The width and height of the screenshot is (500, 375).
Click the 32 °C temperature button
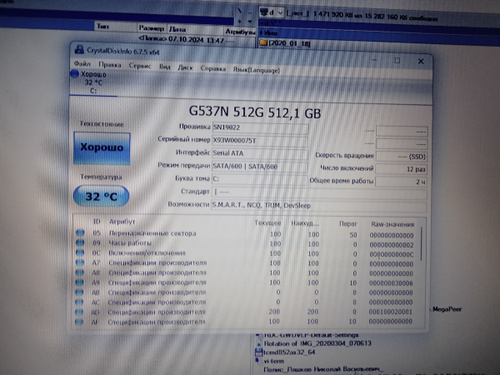click(101, 196)
